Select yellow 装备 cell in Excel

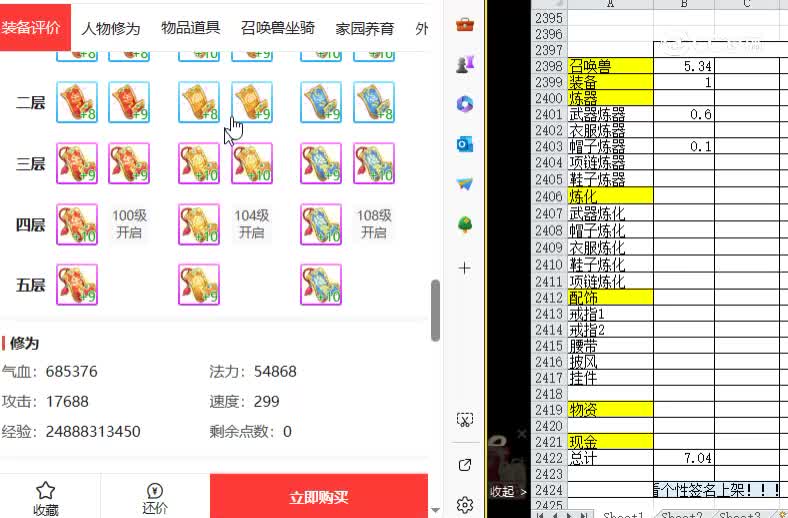pos(611,82)
